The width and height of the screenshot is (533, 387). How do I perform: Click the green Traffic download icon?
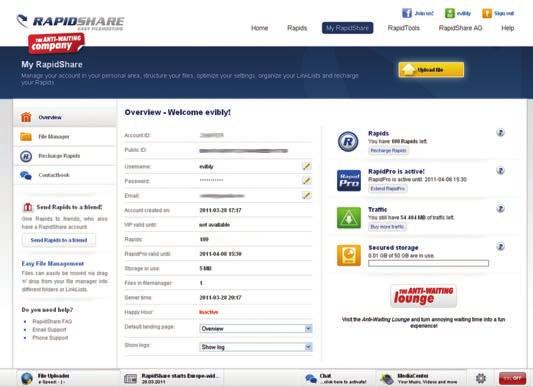349,218
